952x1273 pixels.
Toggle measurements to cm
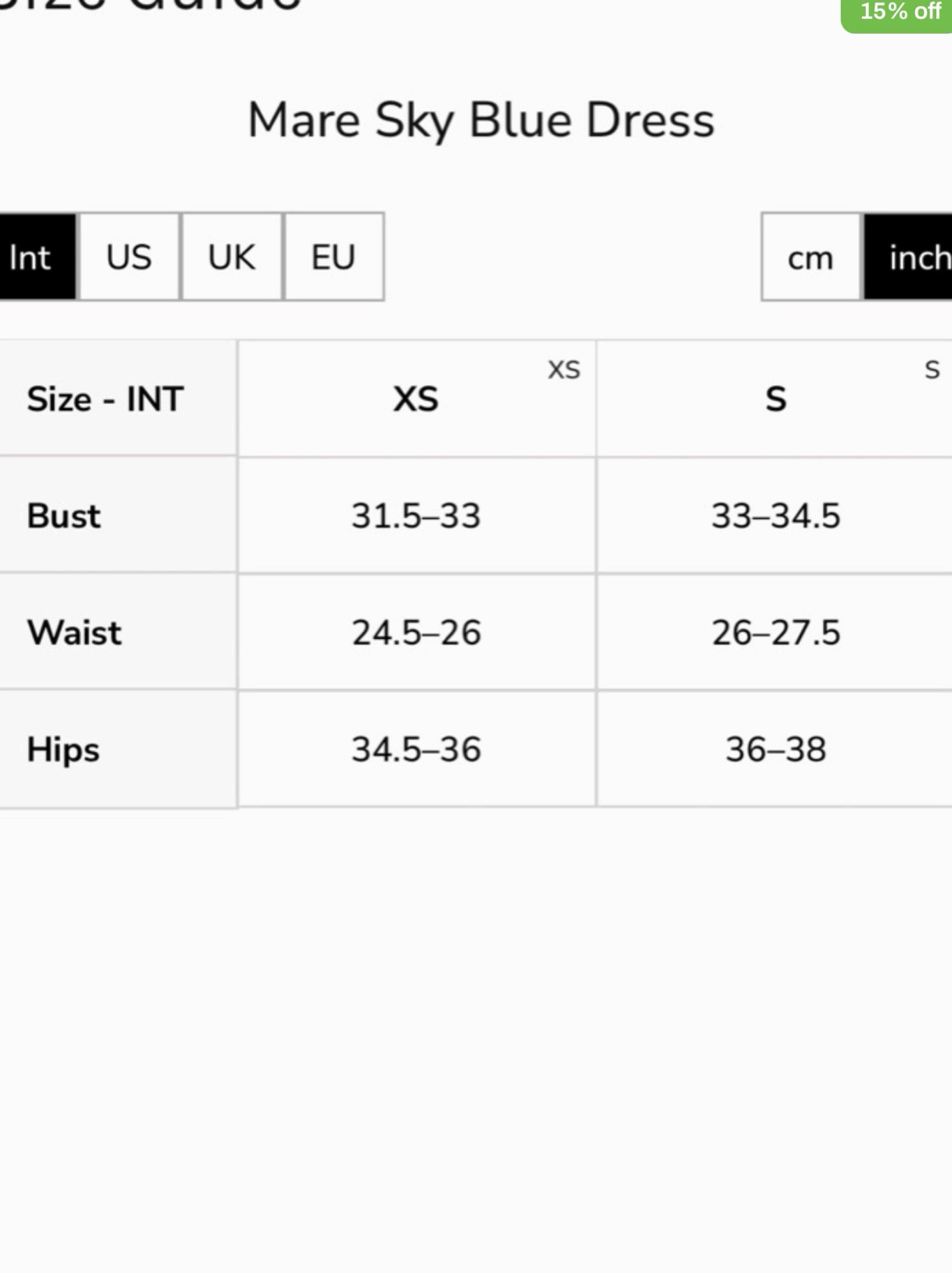pyautogui.click(x=810, y=257)
